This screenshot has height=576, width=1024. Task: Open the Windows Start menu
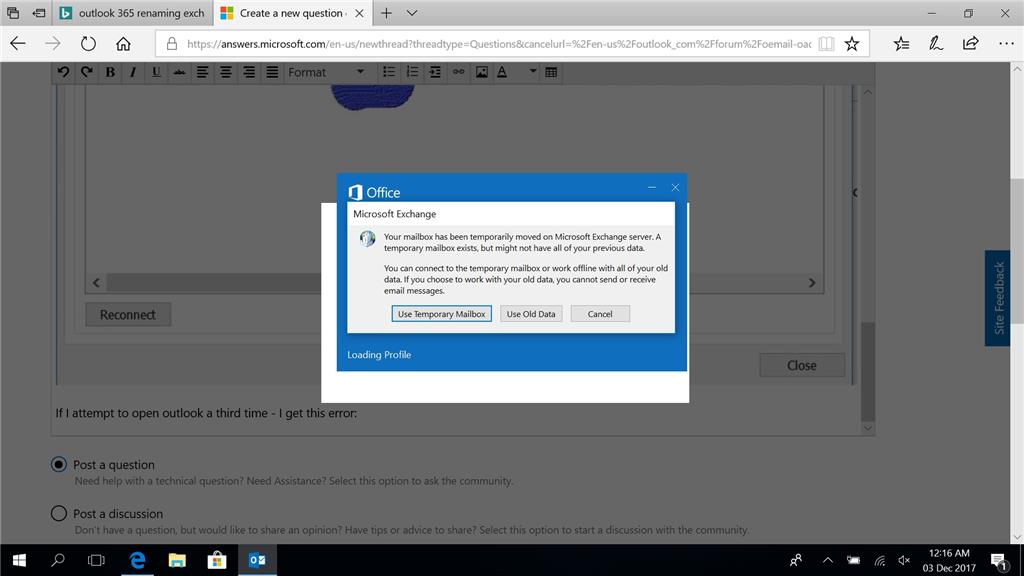pos(19,560)
